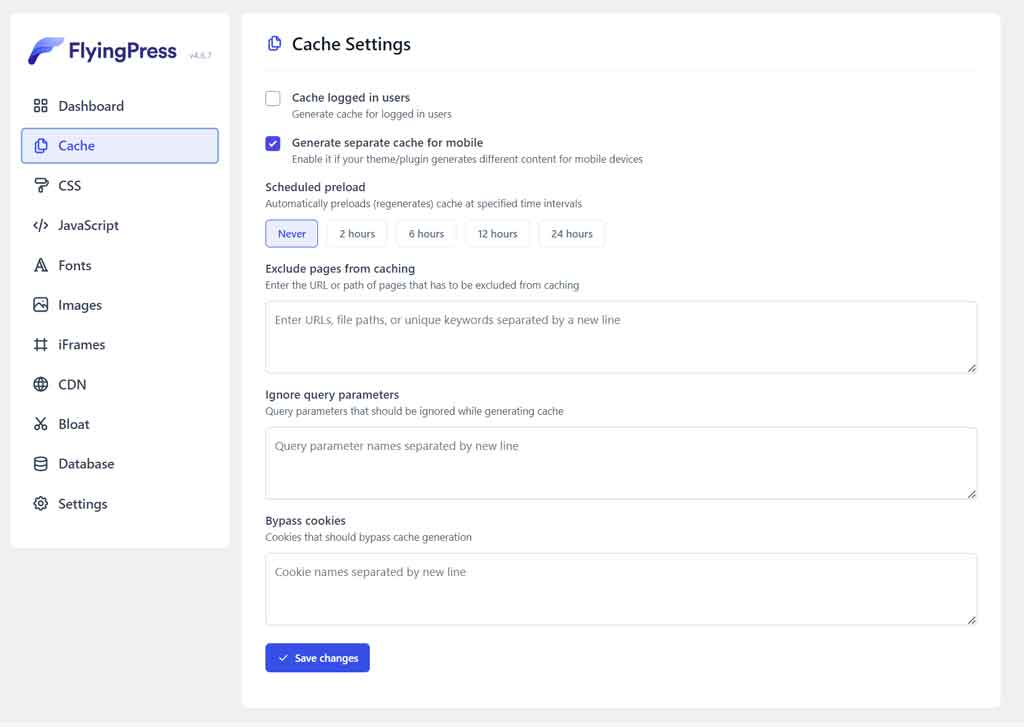Choose the 24 hours preload interval
This screenshot has height=727, width=1024.
572,234
